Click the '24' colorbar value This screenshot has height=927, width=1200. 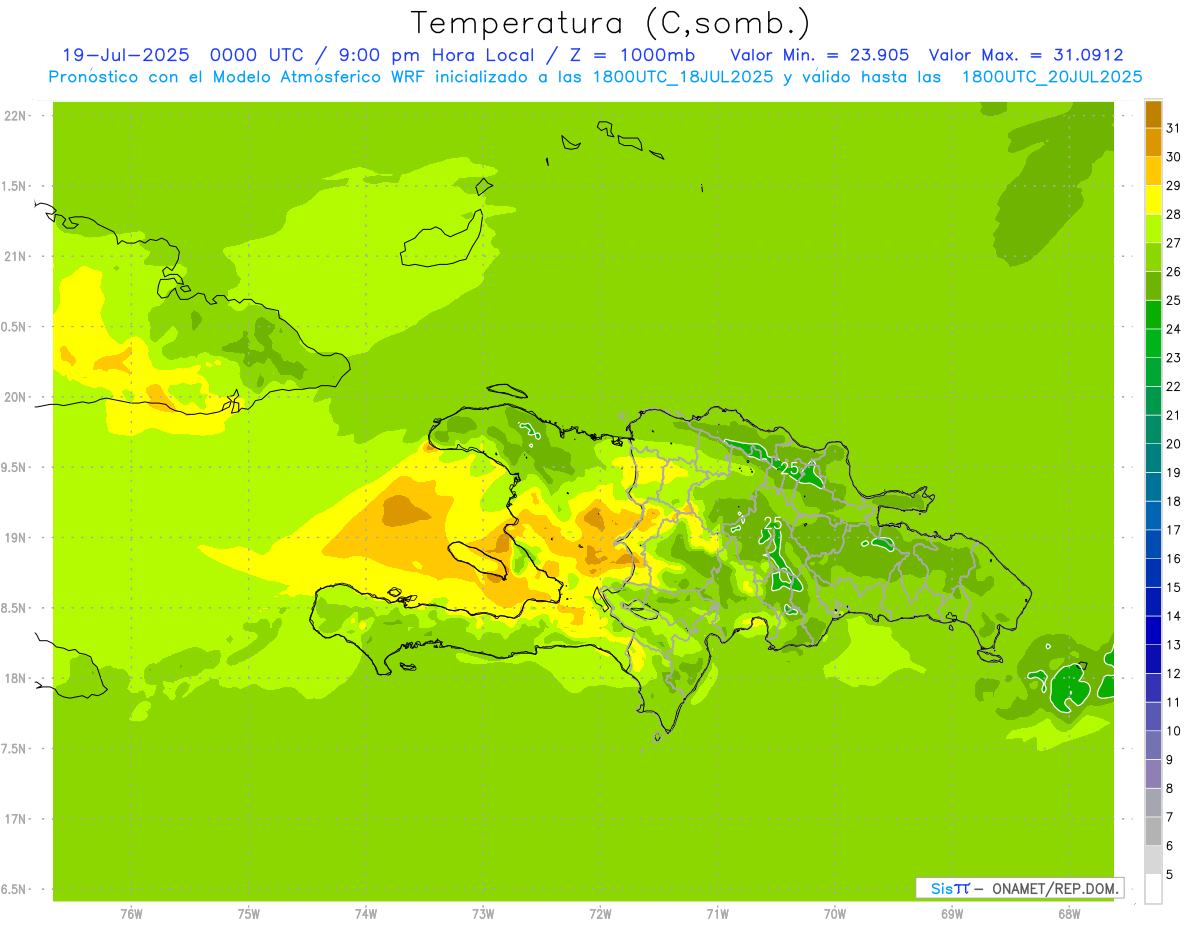click(x=1174, y=329)
